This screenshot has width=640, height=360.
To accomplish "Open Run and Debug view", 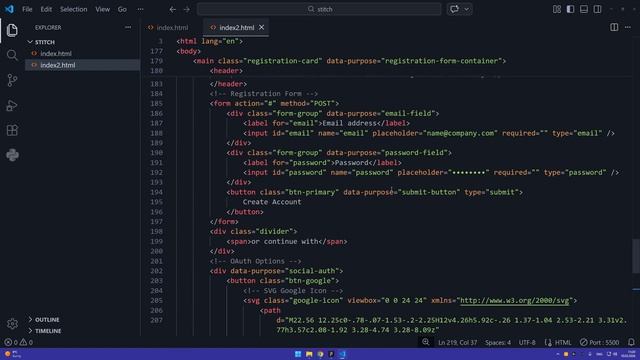I will pyautogui.click(x=12, y=105).
